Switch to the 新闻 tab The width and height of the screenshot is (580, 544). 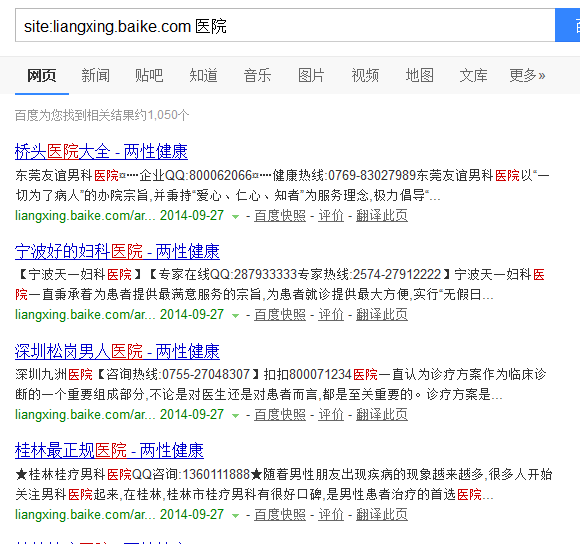point(95,75)
